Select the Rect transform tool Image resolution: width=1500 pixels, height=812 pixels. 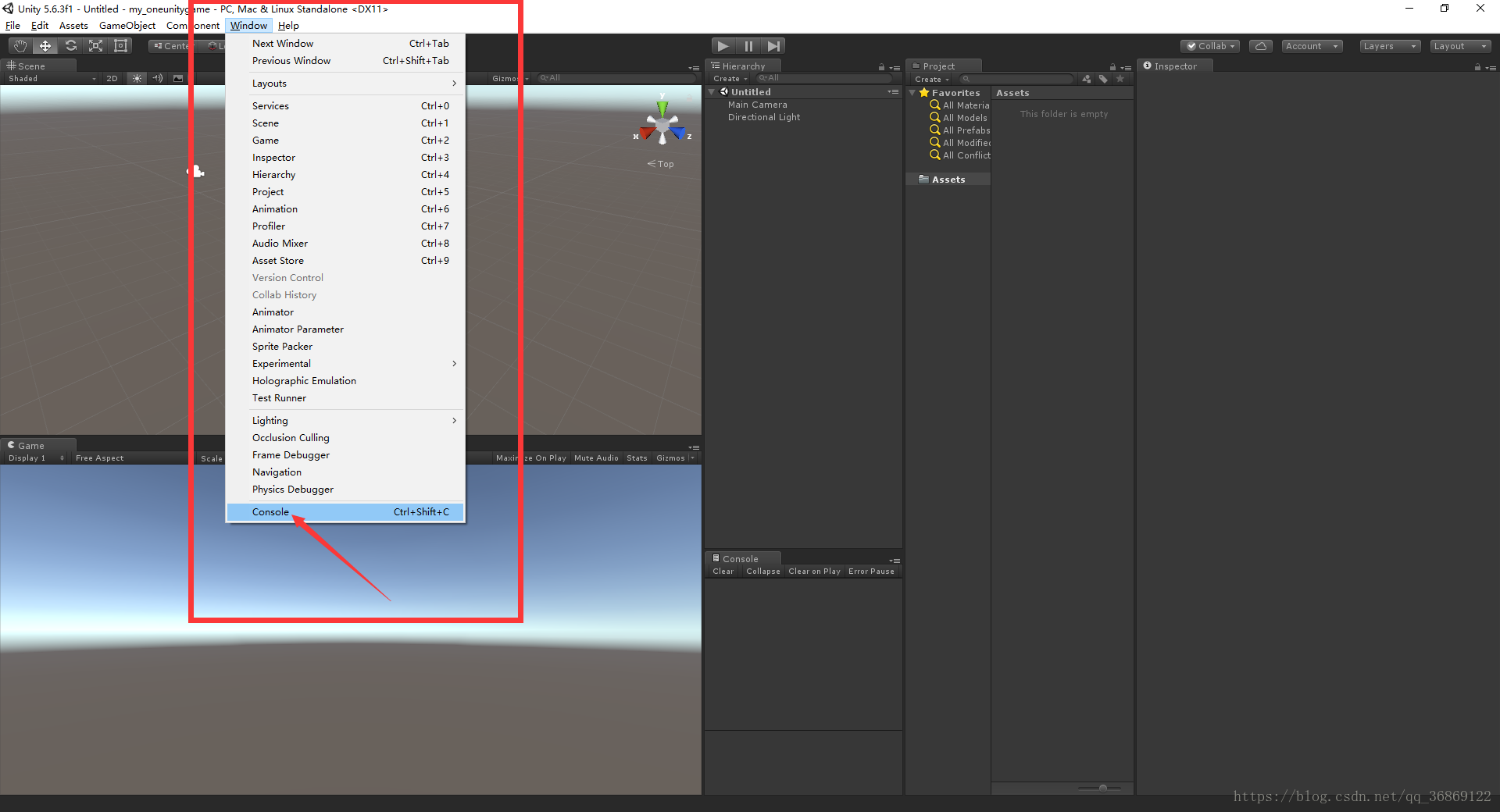click(121, 46)
